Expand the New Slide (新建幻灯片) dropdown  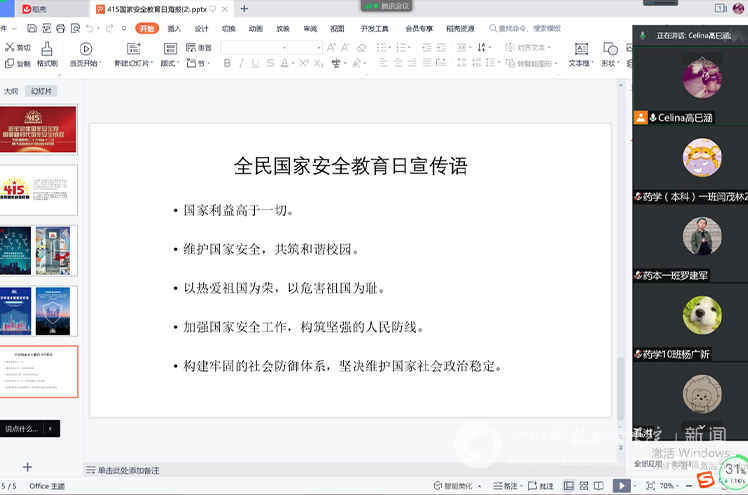coord(134,63)
